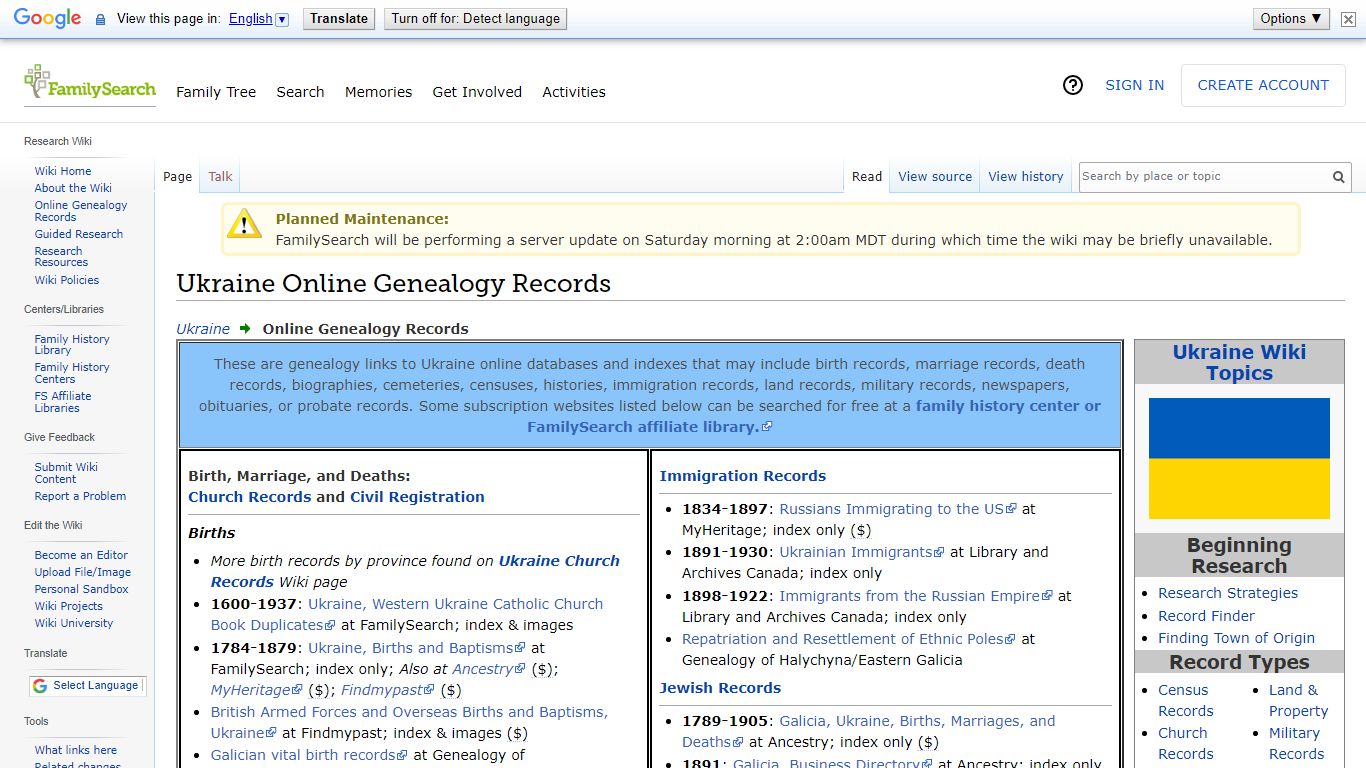The height and width of the screenshot is (768, 1366).
Task: Open the Select Language dropdown
Action: coord(88,686)
